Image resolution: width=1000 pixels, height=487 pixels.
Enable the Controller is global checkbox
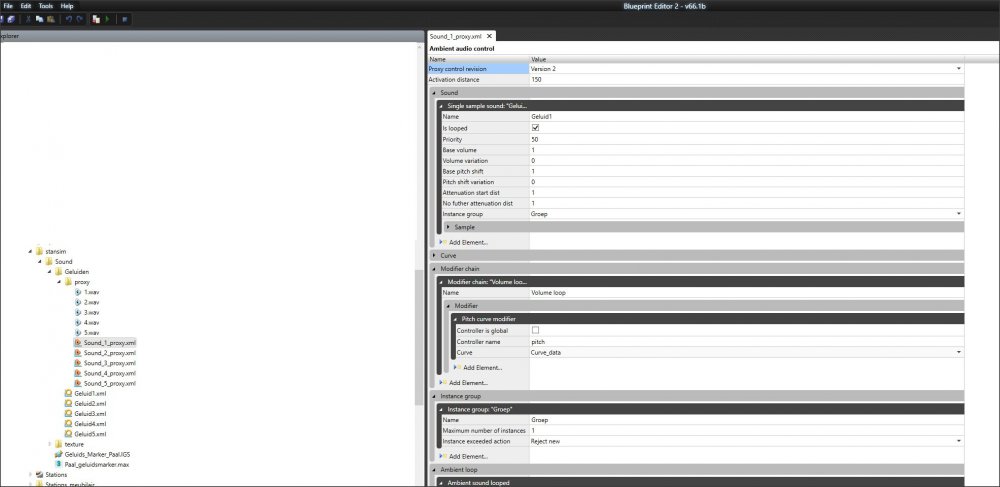point(536,330)
